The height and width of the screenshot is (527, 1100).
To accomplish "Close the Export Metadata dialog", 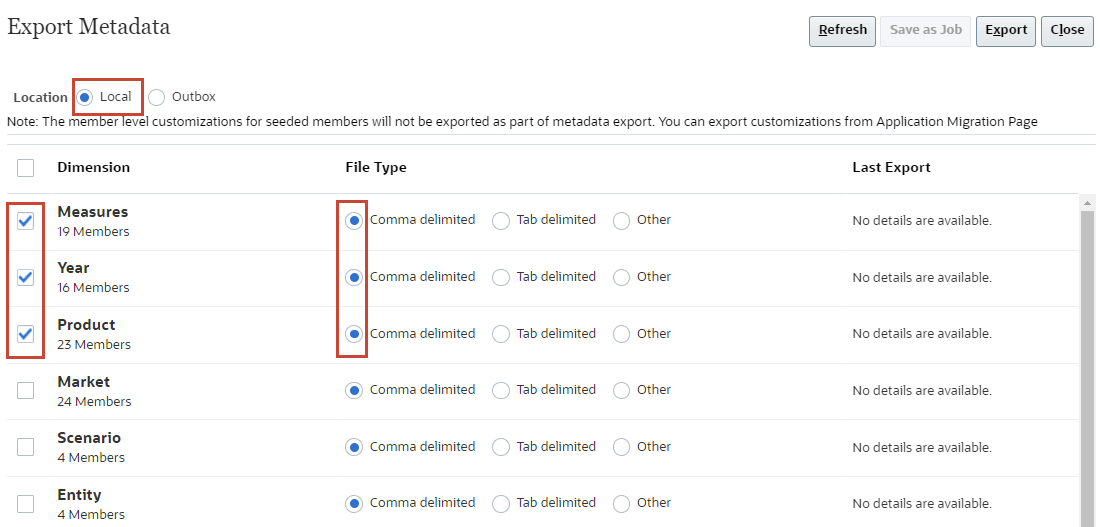I will coord(1067,30).
